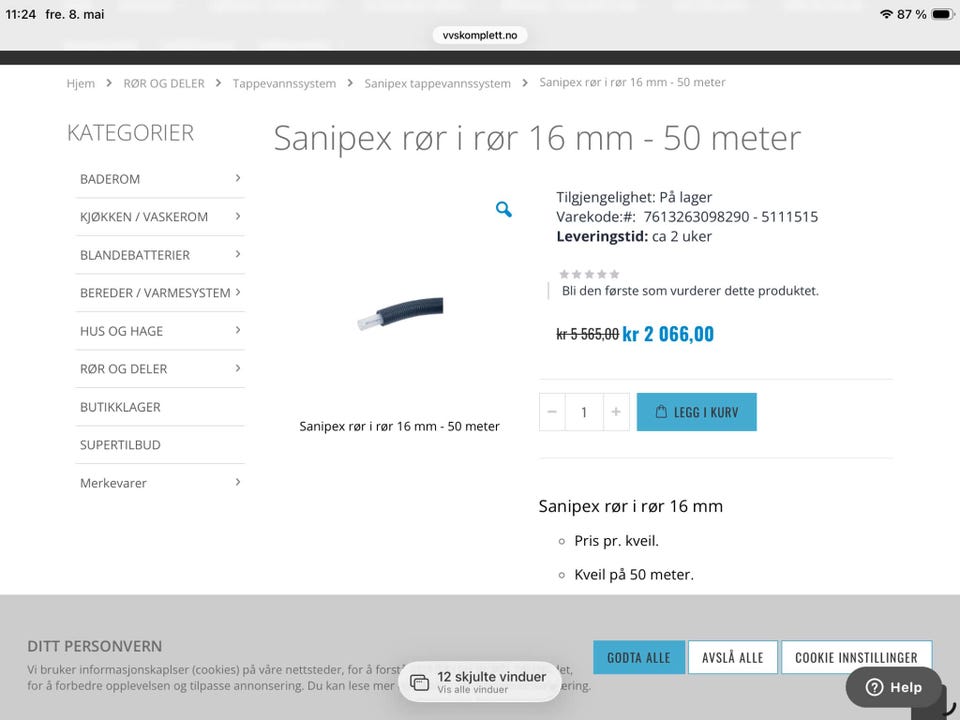The width and height of the screenshot is (960, 720).
Task: Click the magnifier zoom icon on product image
Action: point(503,209)
